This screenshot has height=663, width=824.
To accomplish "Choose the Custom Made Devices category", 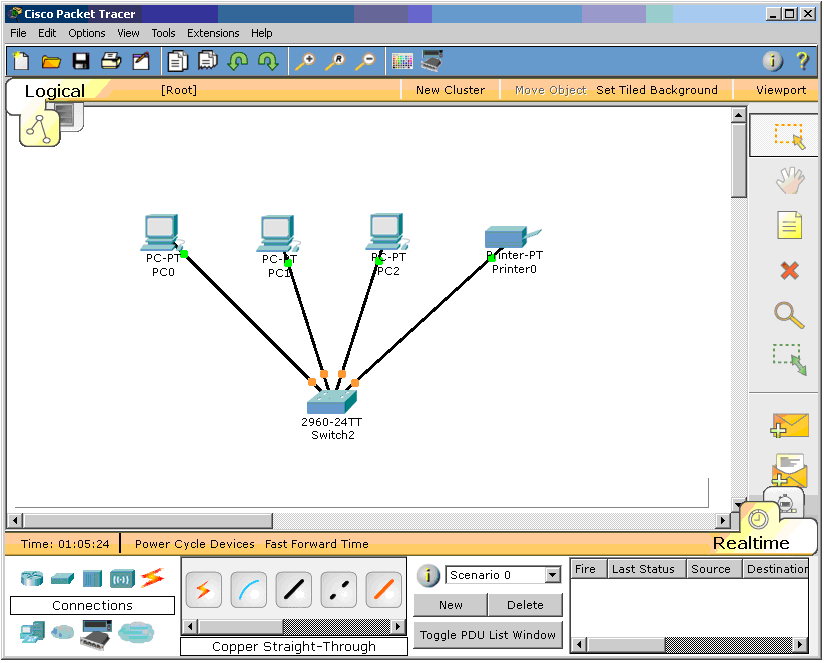I will click(x=96, y=635).
